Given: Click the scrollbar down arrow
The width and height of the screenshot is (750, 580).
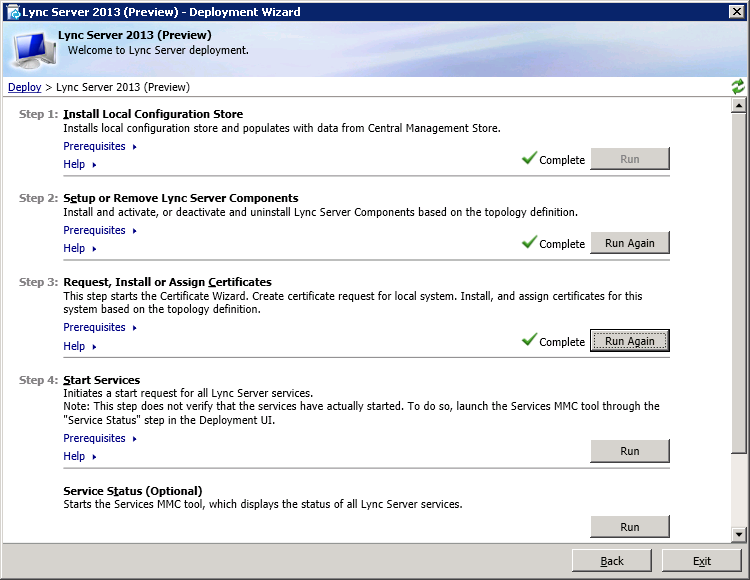Looking at the screenshot, I should pos(739,535).
